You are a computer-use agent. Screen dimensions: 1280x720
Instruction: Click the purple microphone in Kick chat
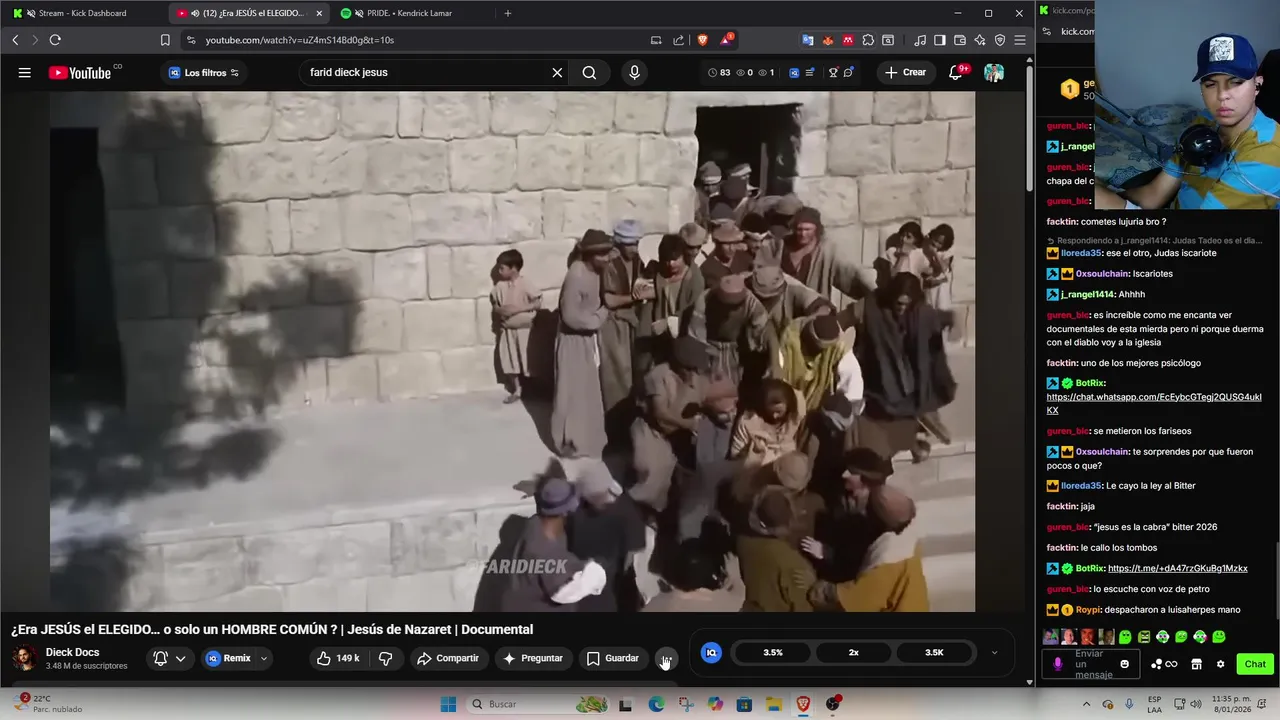point(1058,664)
